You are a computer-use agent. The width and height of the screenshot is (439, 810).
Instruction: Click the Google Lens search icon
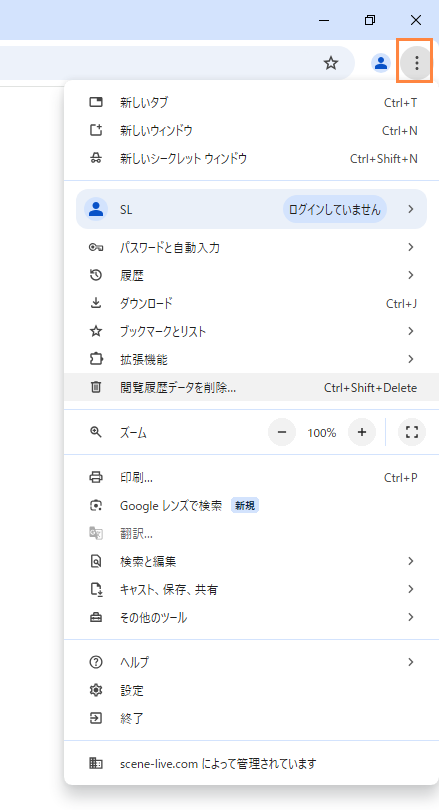96,505
